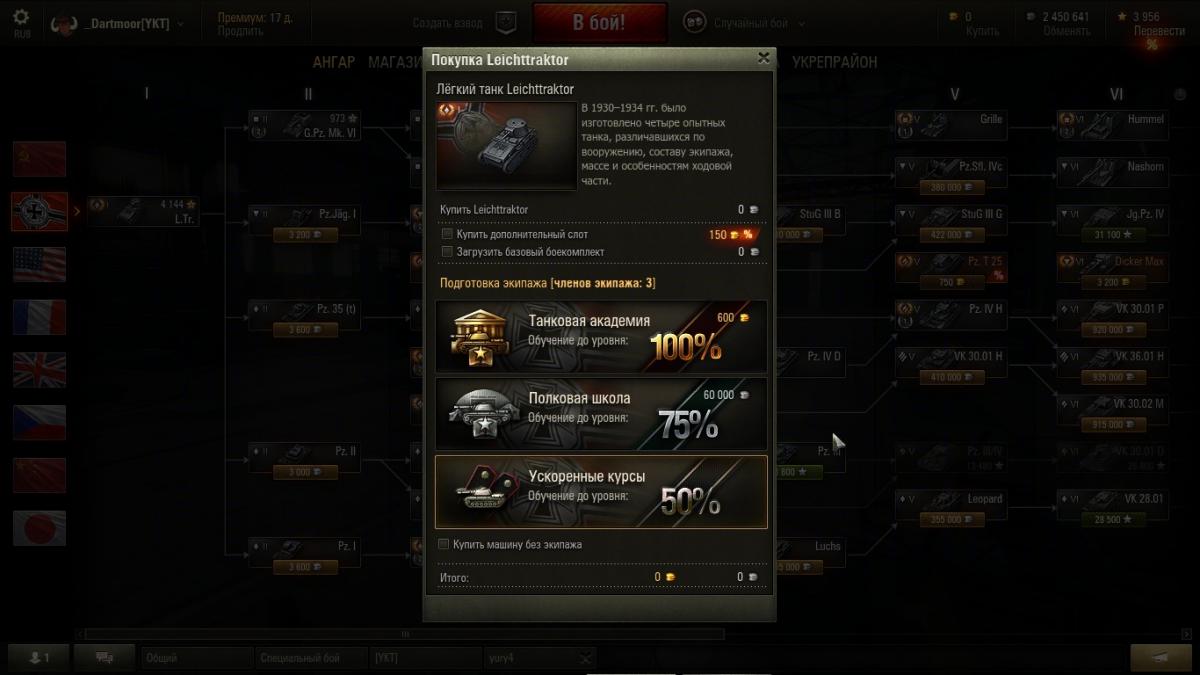This screenshot has width=1200, height=675.
Task: Click the platoon shield icon
Action: click(505, 22)
